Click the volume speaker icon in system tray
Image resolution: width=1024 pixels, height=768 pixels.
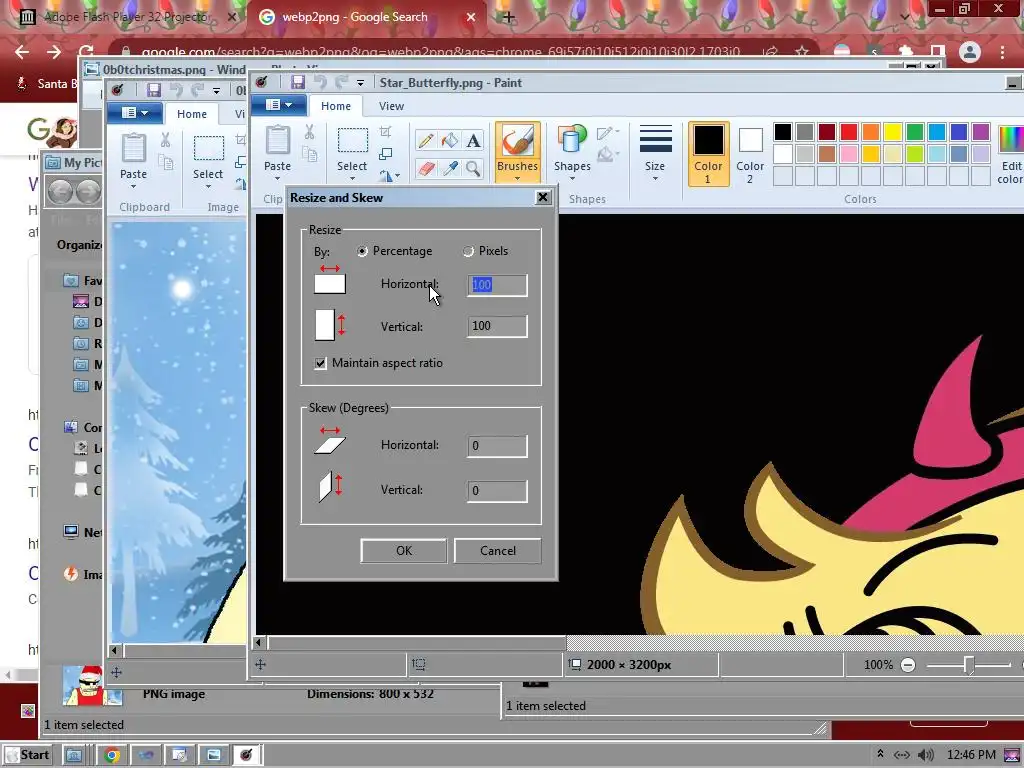[x=925, y=755]
